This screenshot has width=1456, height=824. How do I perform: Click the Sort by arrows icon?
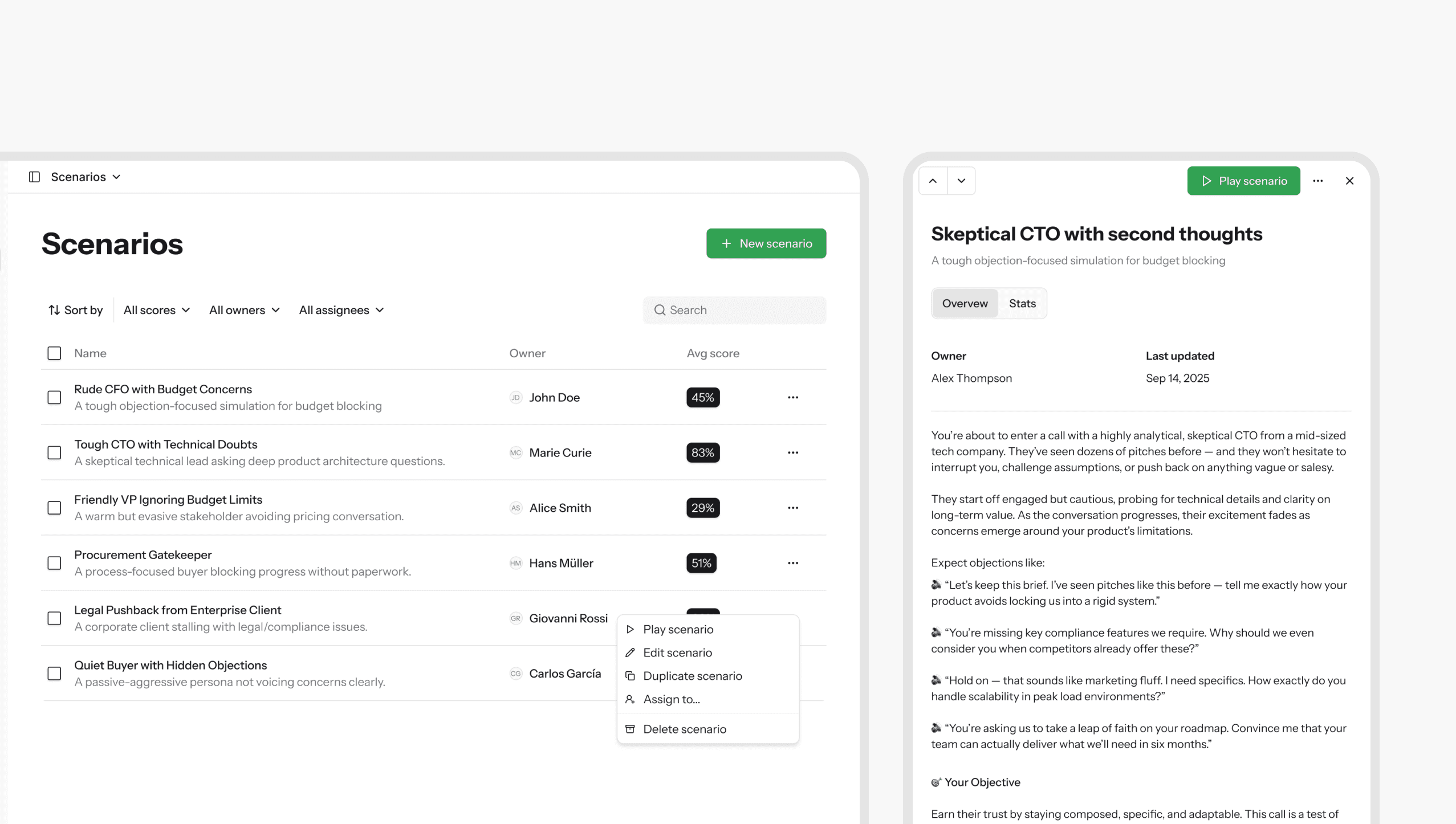pyautogui.click(x=54, y=310)
